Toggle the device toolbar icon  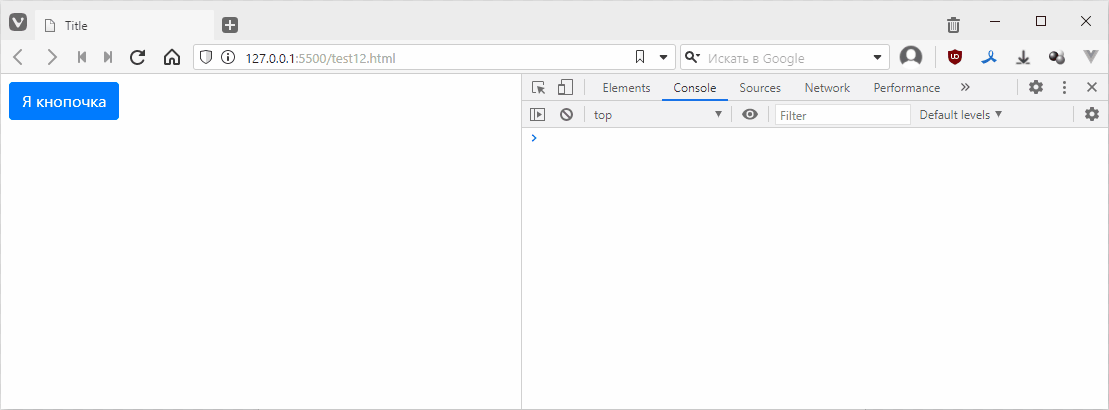point(565,88)
